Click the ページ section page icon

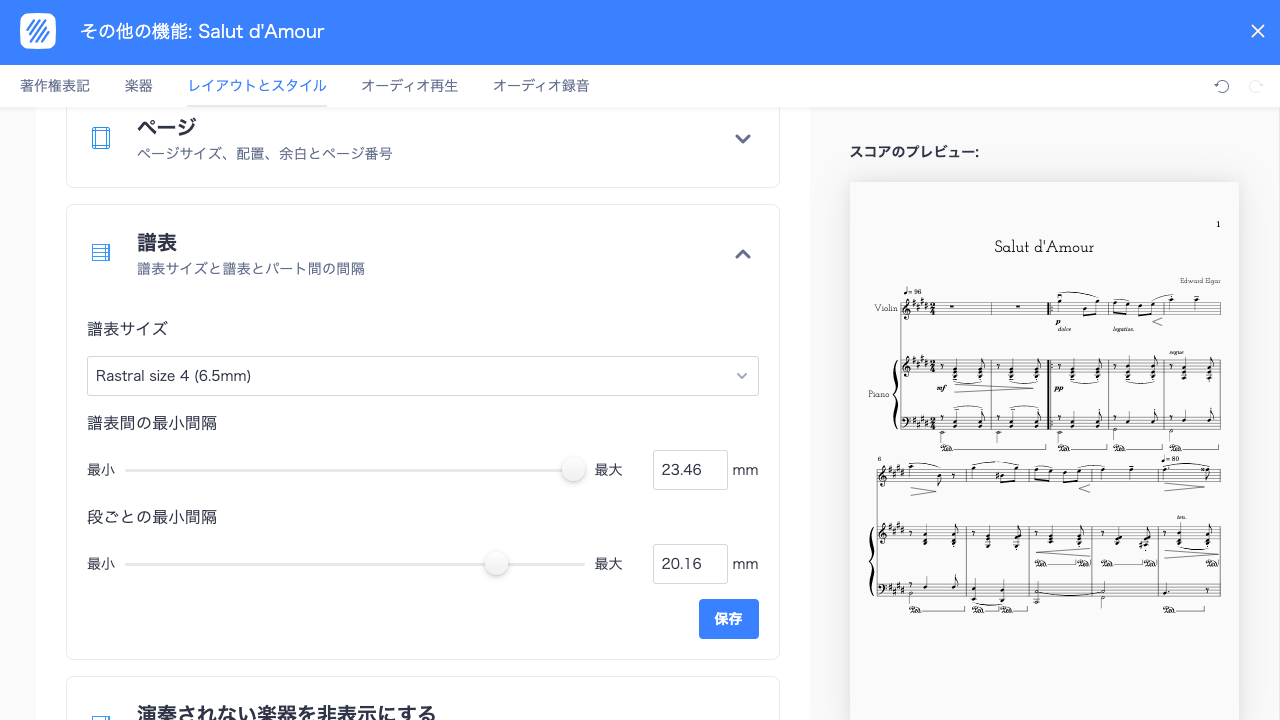(100, 138)
